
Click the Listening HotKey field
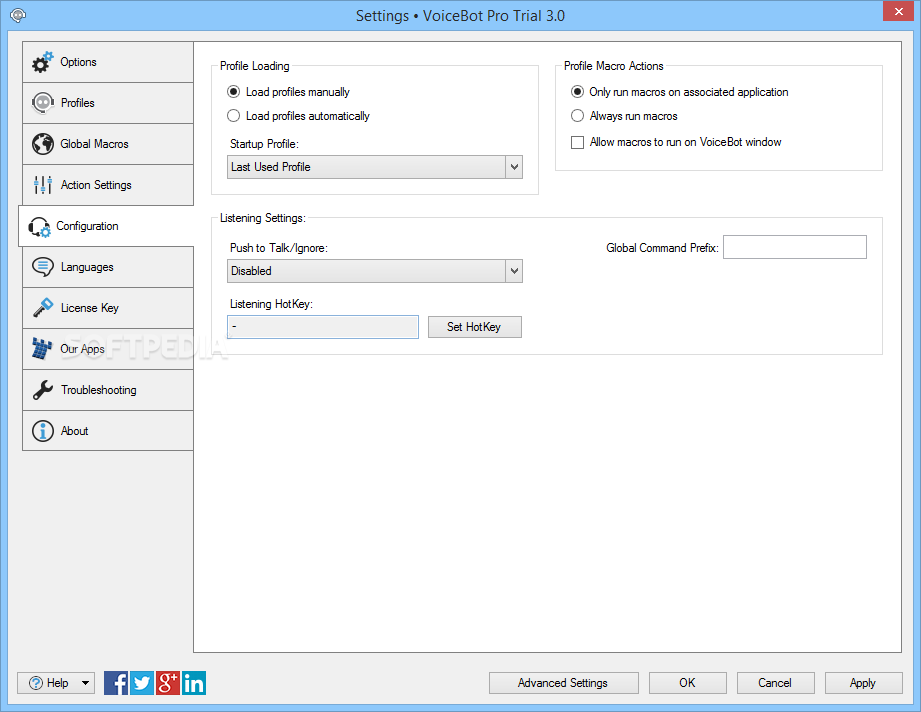(323, 327)
